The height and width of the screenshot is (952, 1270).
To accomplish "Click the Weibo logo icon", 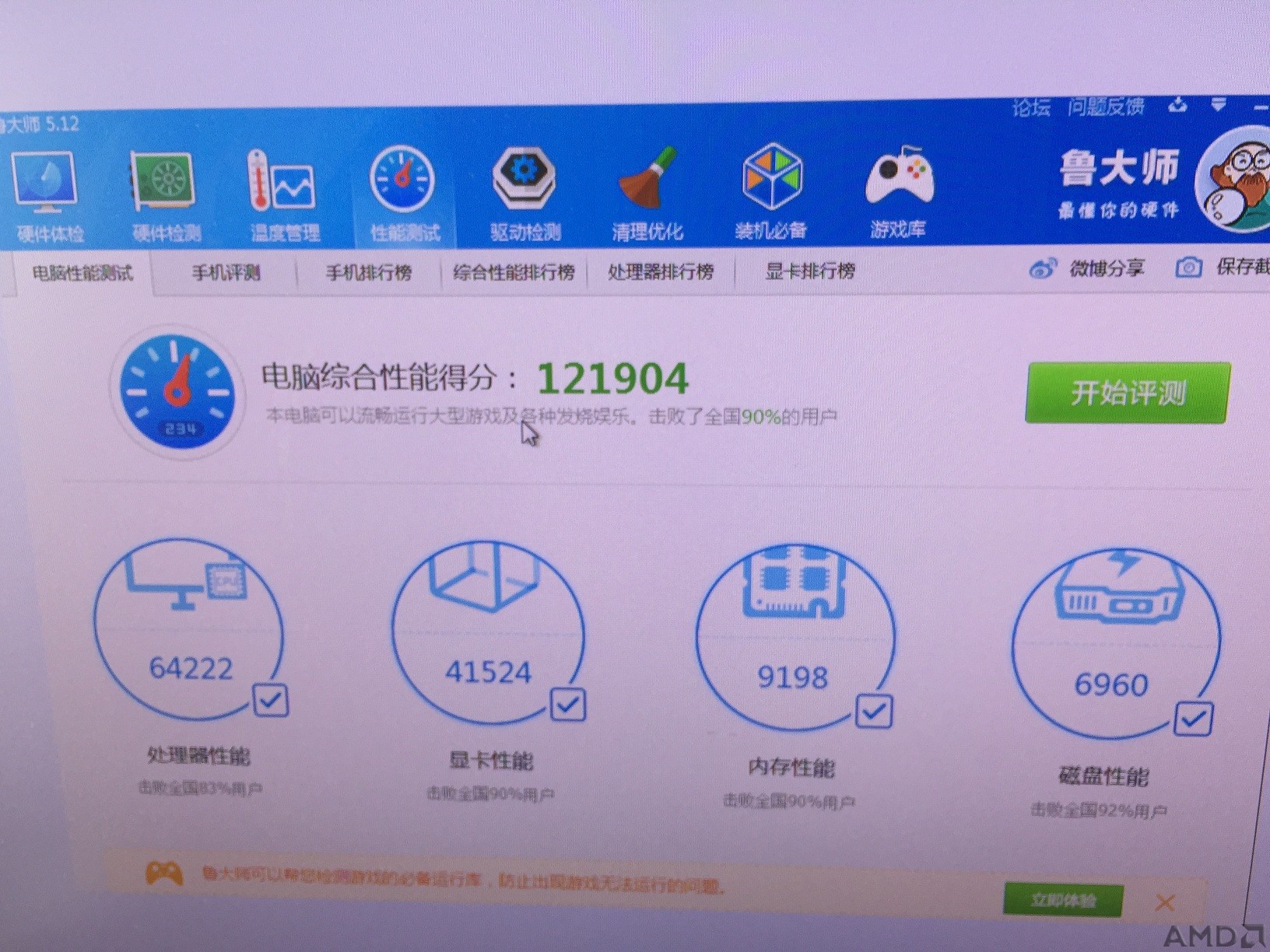I will pos(1043,269).
